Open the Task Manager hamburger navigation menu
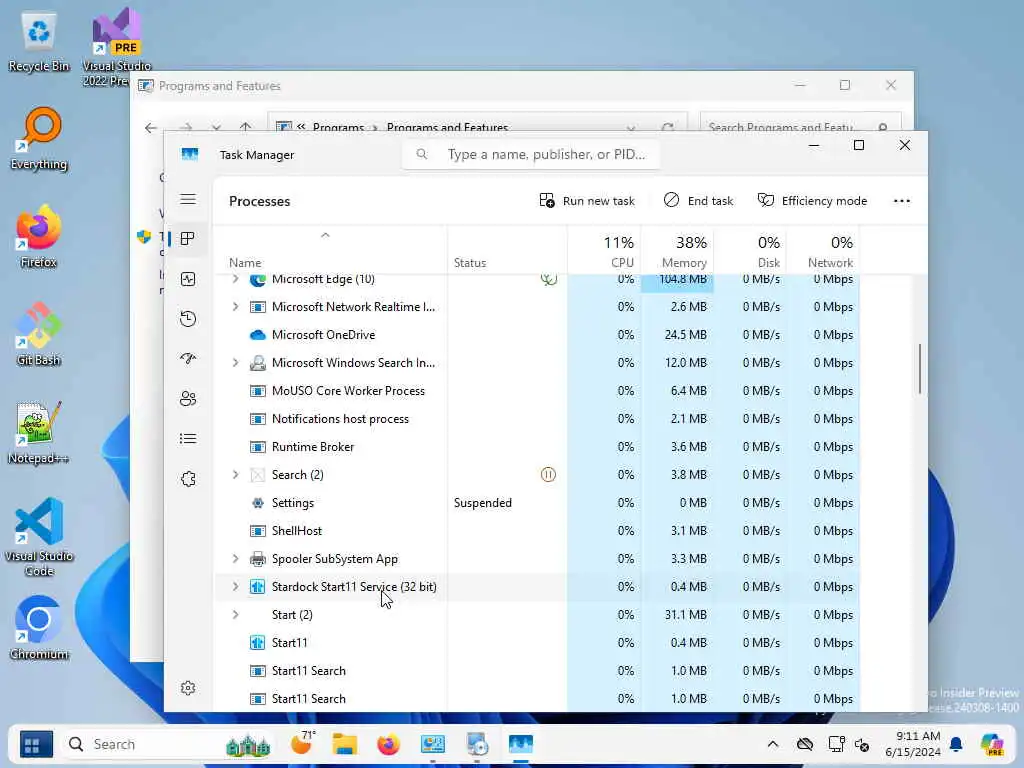 (x=188, y=199)
